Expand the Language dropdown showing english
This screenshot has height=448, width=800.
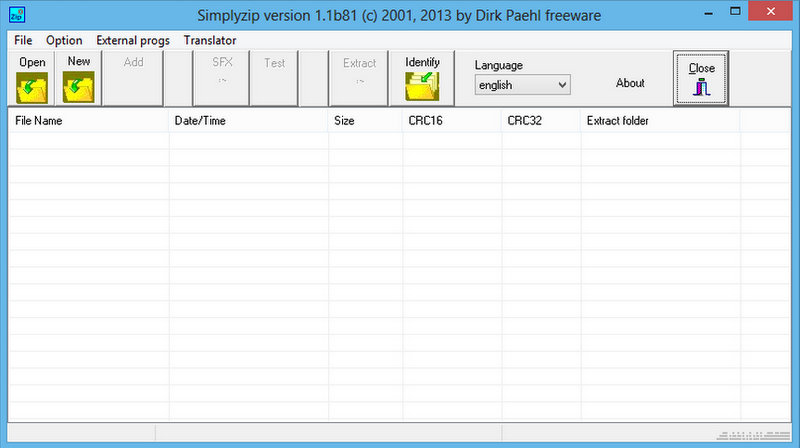(522, 85)
